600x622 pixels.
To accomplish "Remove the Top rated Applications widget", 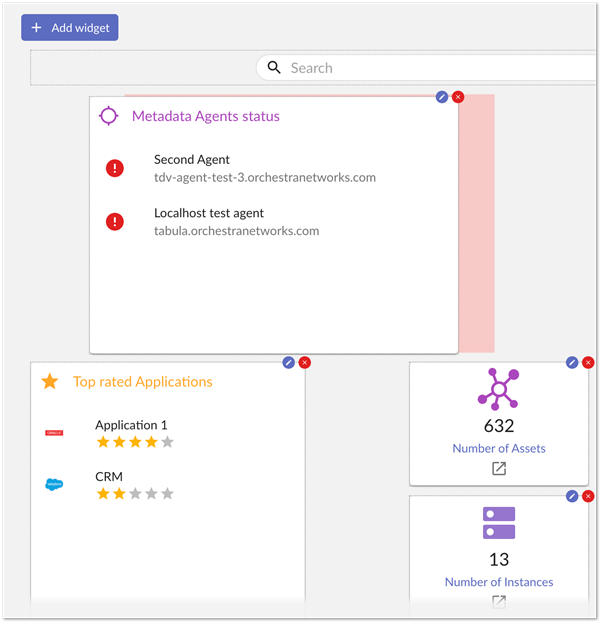I will 305,362.
